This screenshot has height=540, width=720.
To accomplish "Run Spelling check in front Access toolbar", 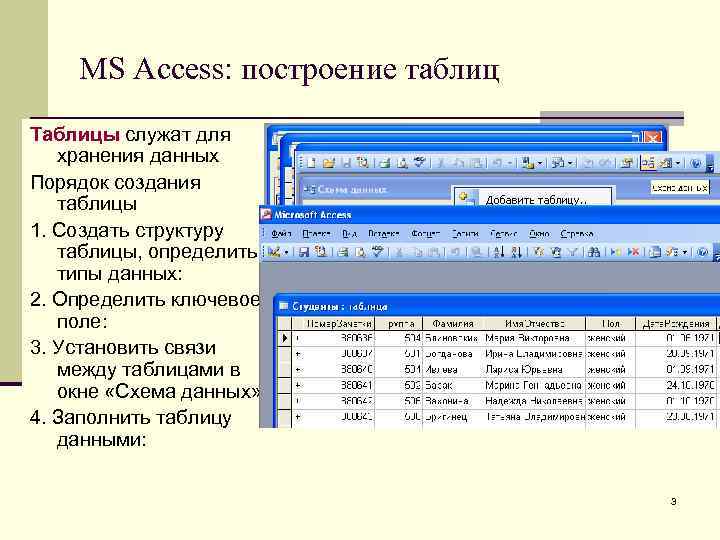I will pyautogui.click(x=377, y=252).
